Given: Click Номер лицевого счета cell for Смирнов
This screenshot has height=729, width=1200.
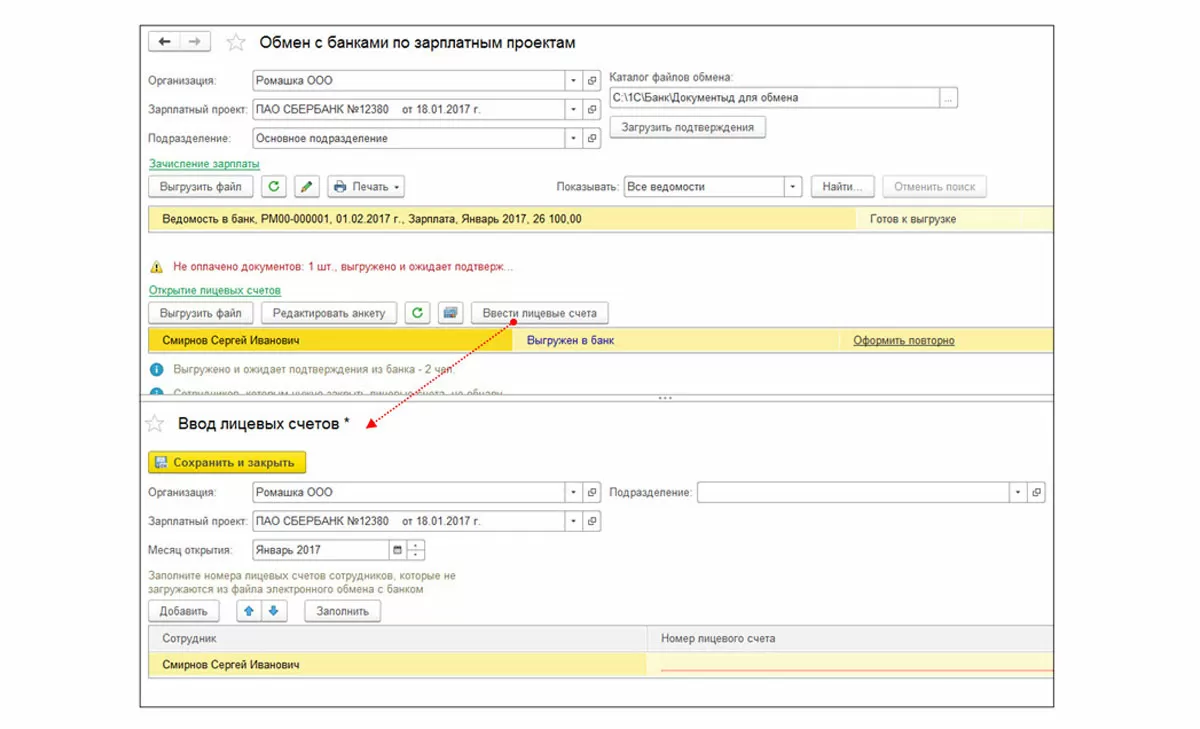Looking at the screenshot, I should click(851, 664).
